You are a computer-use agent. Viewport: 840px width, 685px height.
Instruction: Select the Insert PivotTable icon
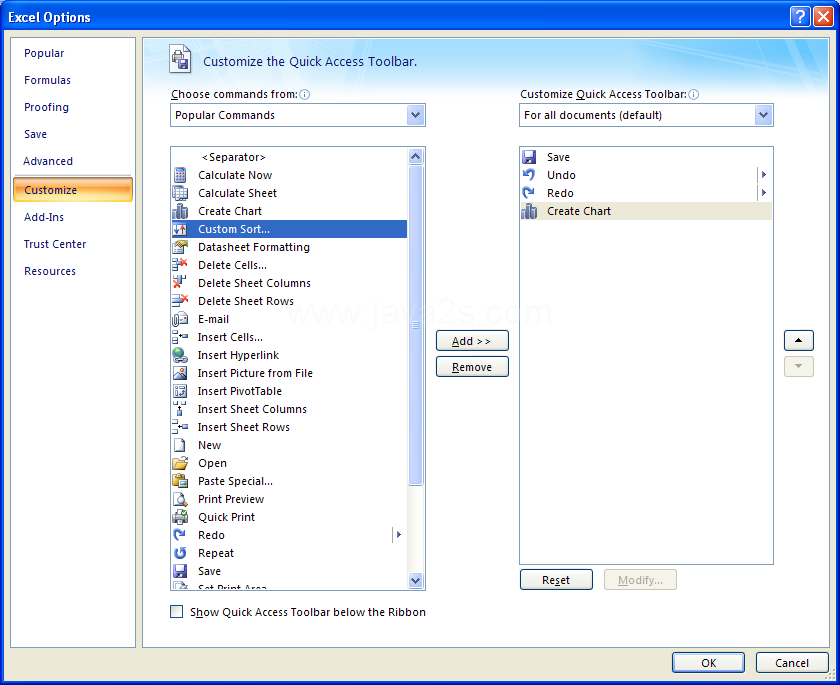180,391
